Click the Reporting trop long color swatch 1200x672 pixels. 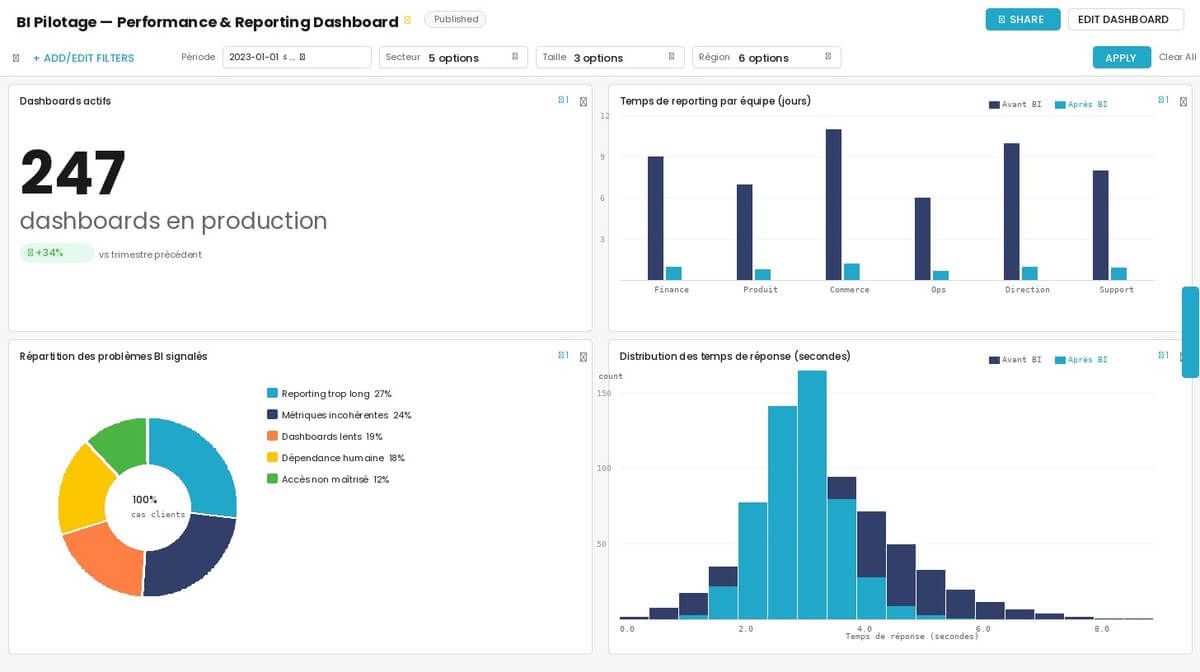click(x=272, y=394)
